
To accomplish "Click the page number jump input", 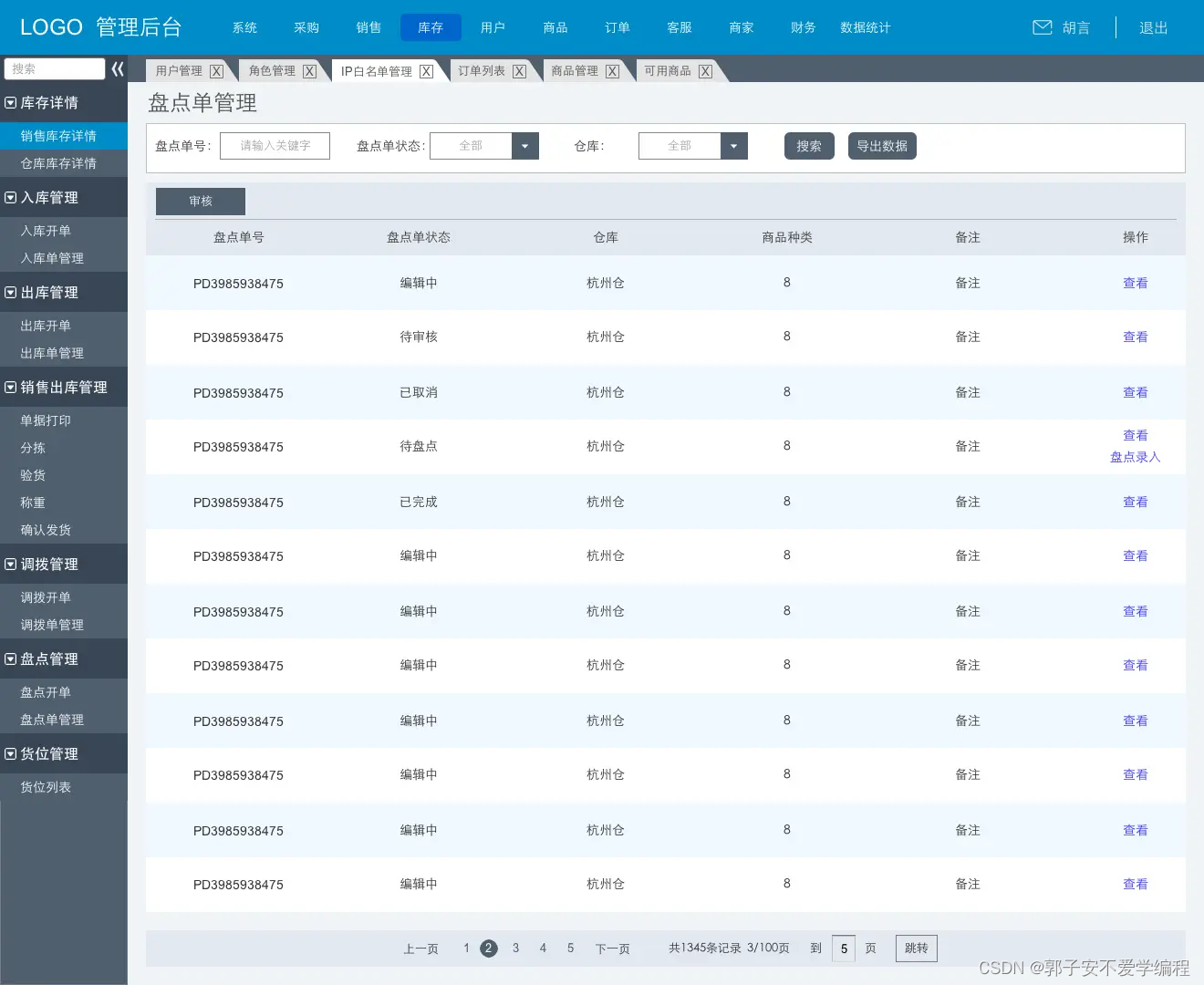I will tap(844, 949).
